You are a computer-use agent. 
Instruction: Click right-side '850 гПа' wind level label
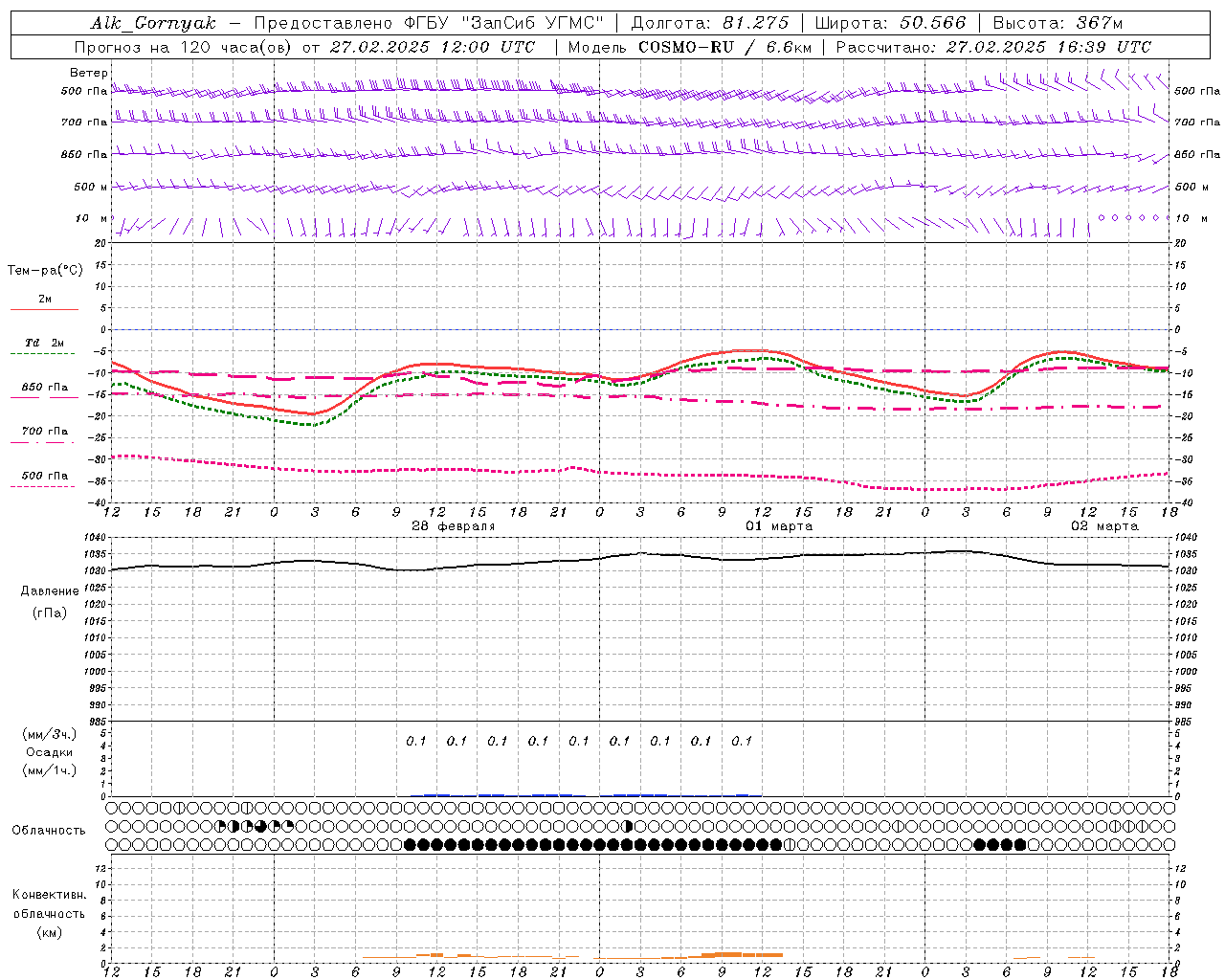(1197, 154)
